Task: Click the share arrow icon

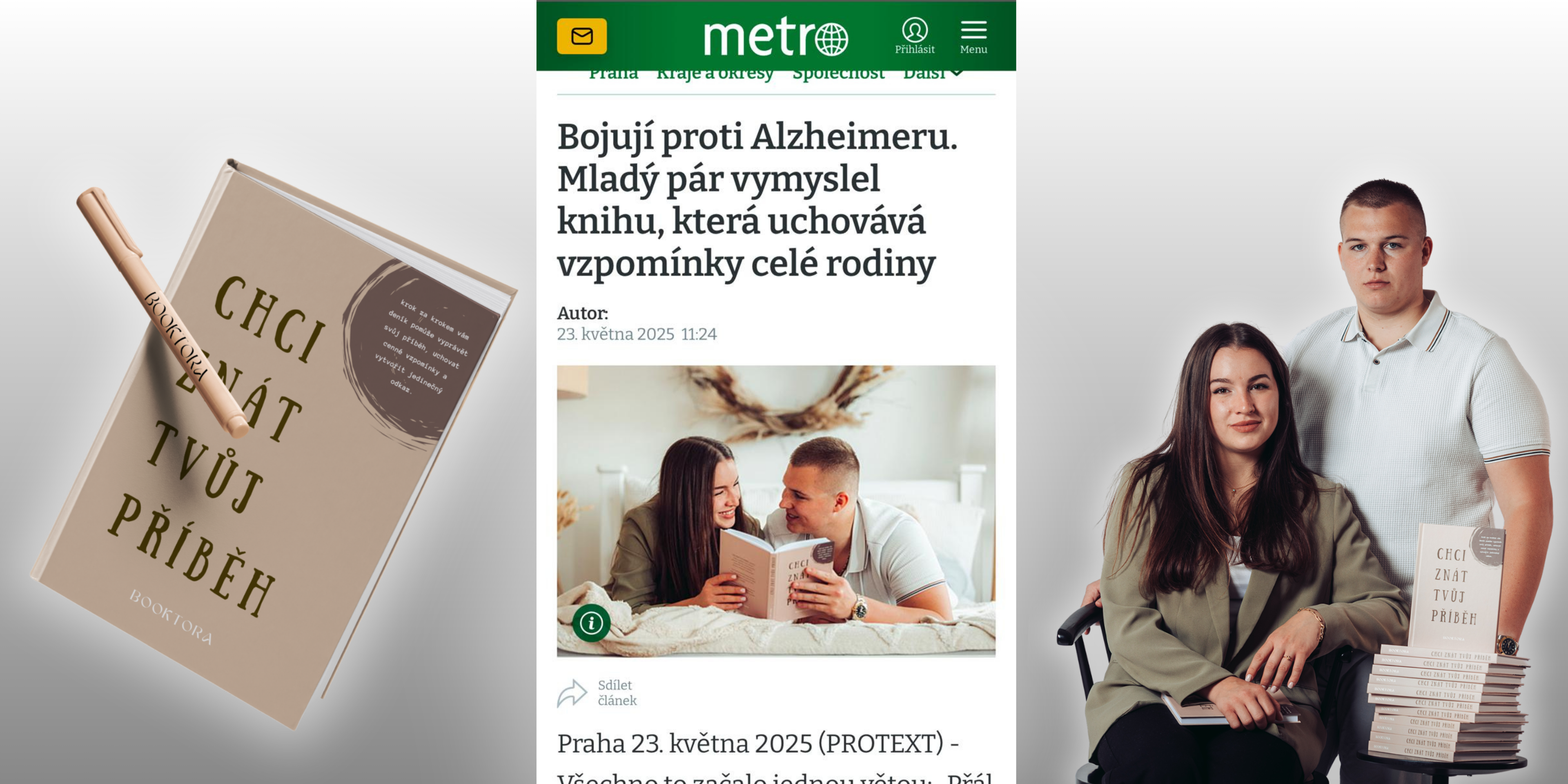Action: (572, 693)
